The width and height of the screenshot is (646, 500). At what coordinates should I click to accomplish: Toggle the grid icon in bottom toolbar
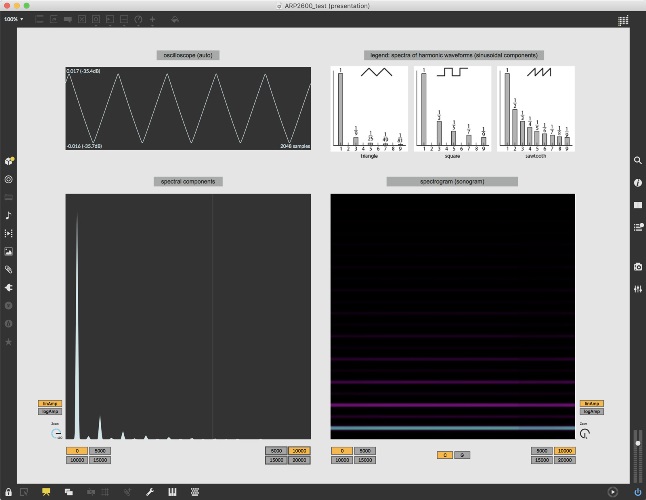click(x=105, y=492)
